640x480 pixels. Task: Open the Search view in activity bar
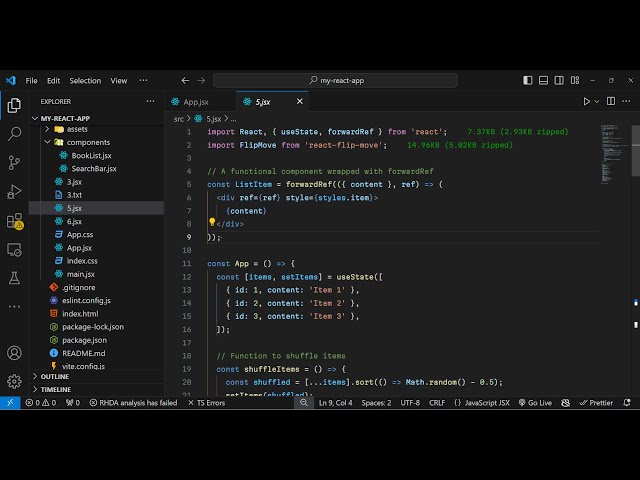pos(14,133)
